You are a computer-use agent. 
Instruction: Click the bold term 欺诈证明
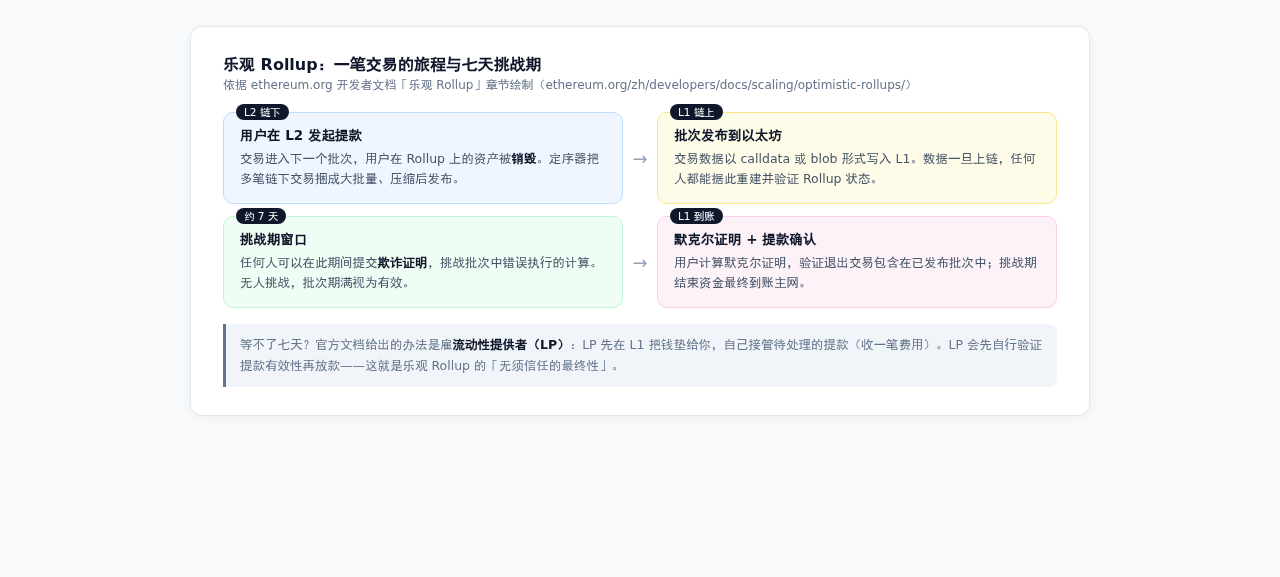[402, 262]
